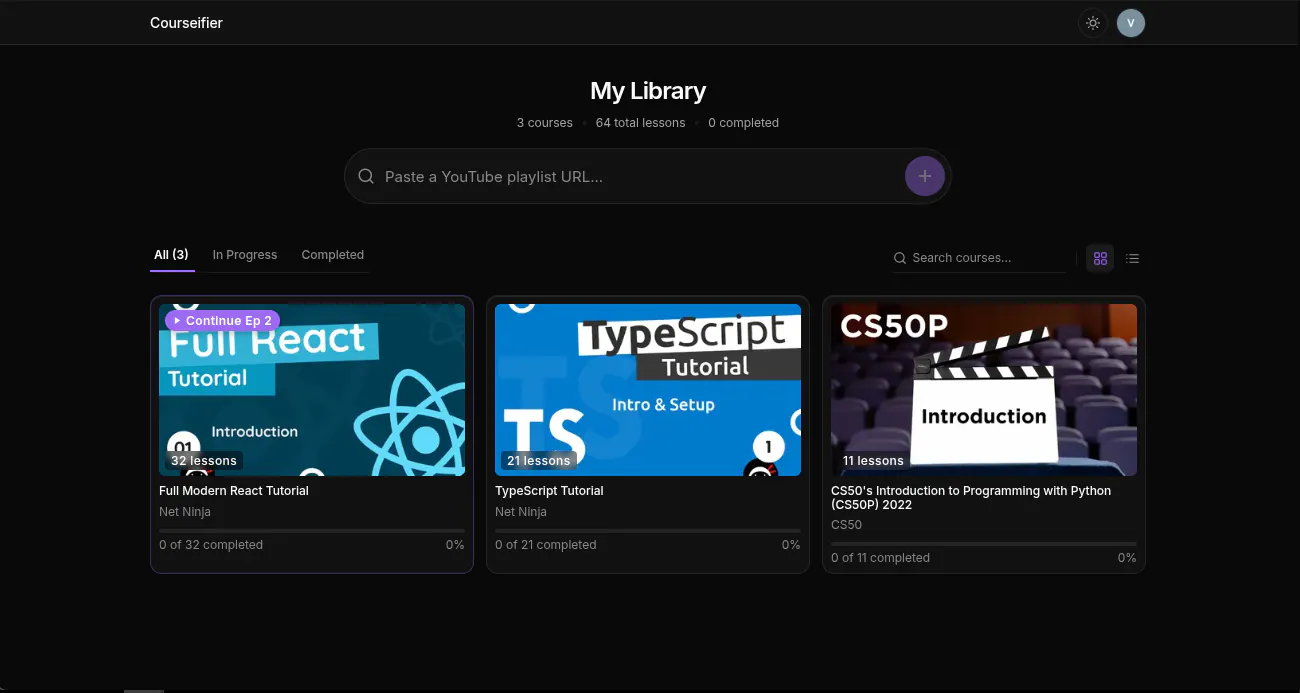Click the 0 completed stat
The height and width of the screenshot is (693, 1300).
click(x=744, y=123)
